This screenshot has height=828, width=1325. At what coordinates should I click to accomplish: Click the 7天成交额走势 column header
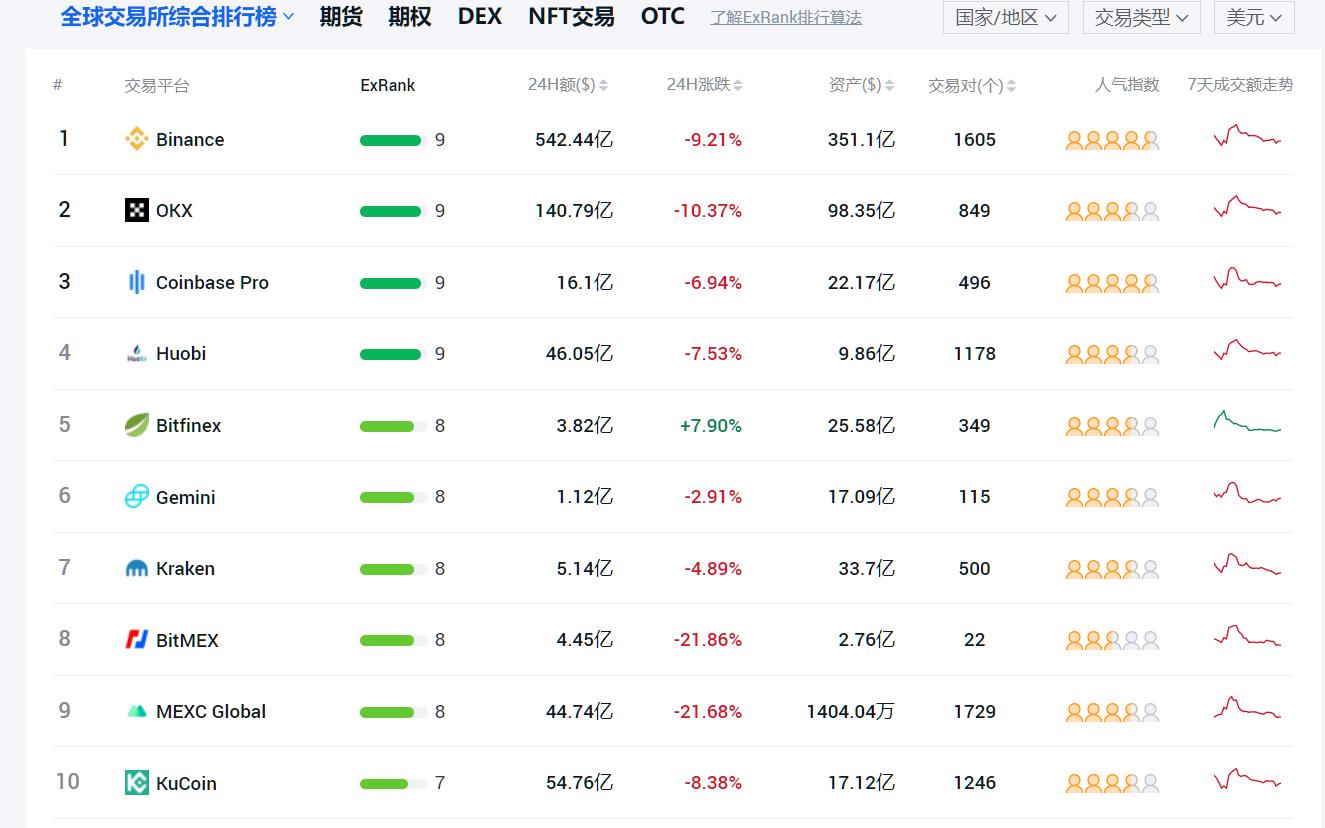click(1240, 85)
